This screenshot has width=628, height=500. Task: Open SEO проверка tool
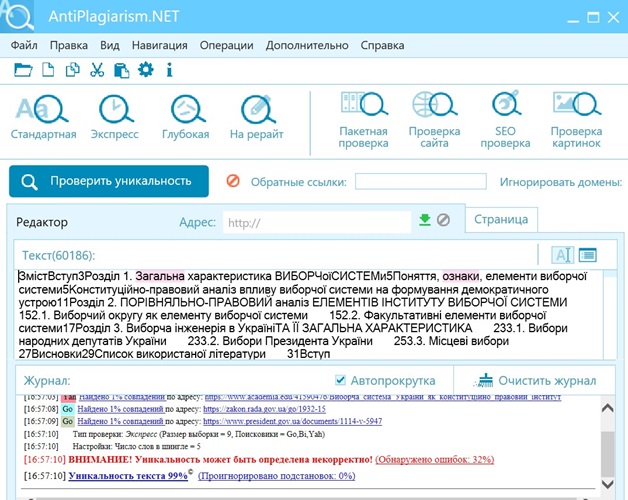coord(505,120)
